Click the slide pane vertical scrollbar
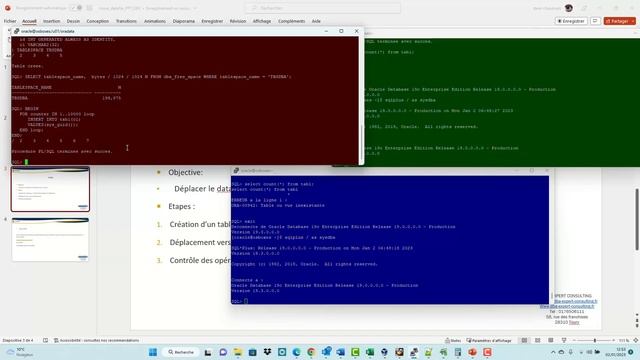The width and height of the screenshot is (640, 360). click(x=637, y=220)
